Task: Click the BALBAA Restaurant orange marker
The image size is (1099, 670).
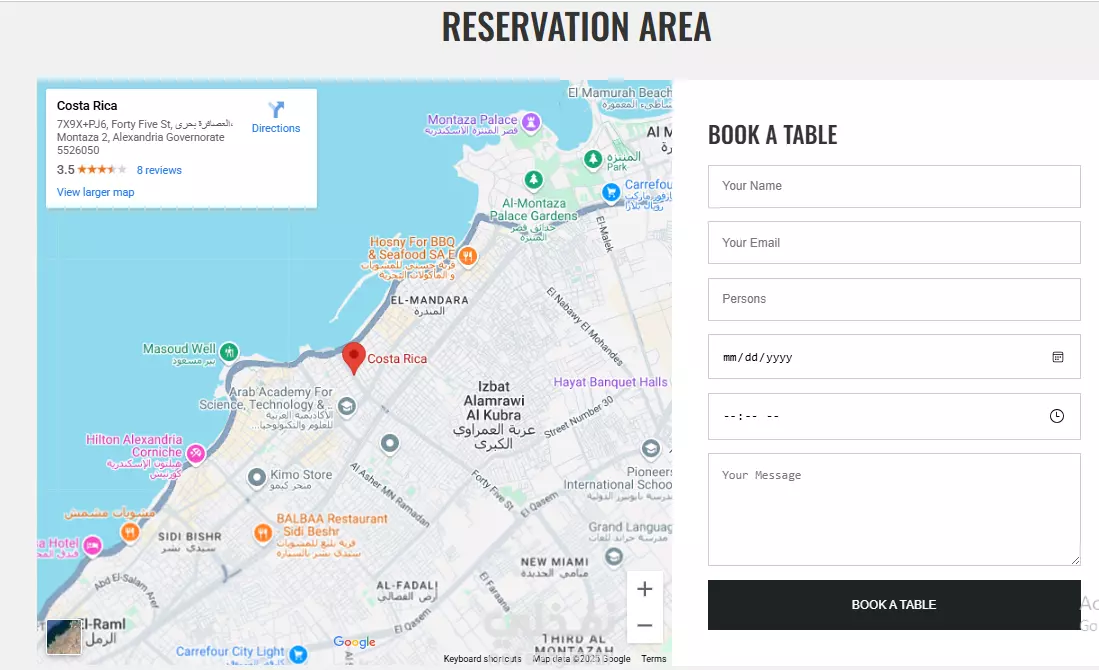Action: 263,533
